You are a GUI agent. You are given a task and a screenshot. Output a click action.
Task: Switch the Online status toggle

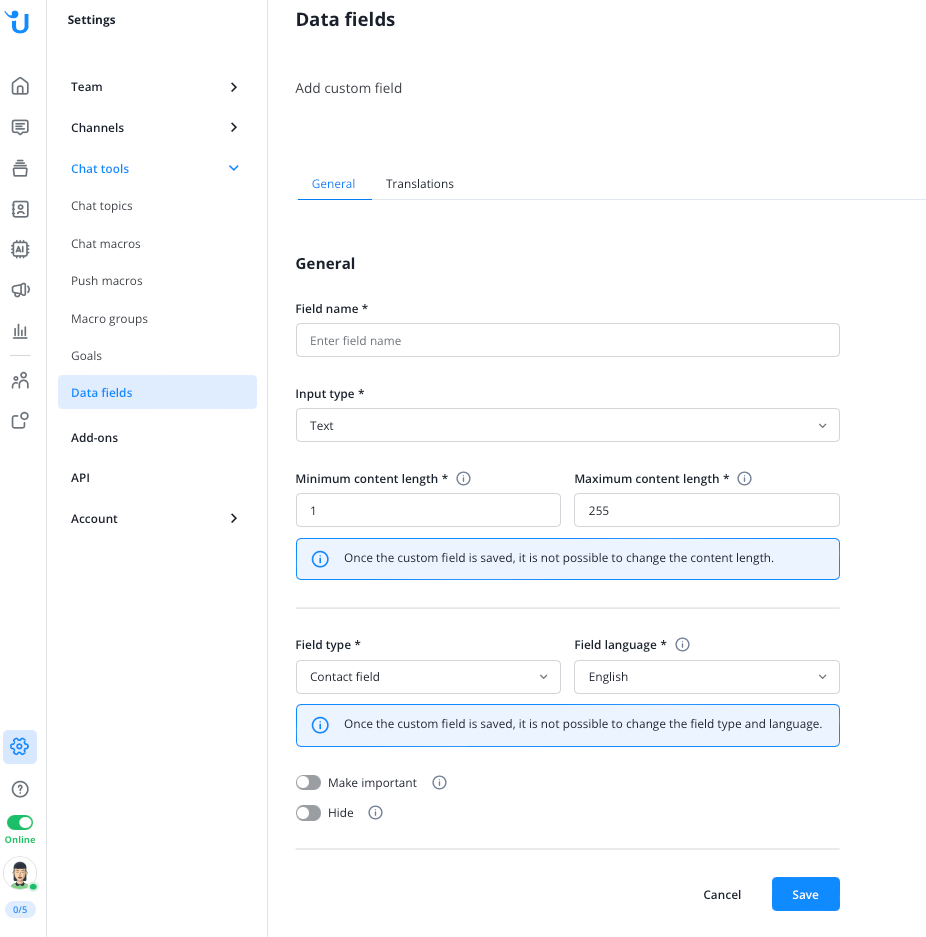click(20, 822)
